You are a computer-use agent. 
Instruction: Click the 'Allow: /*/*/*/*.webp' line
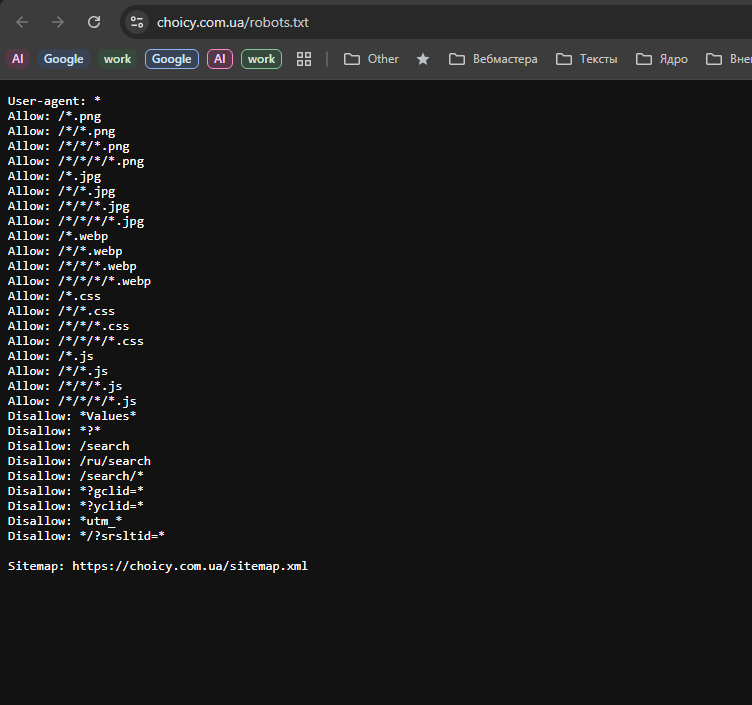79,281
